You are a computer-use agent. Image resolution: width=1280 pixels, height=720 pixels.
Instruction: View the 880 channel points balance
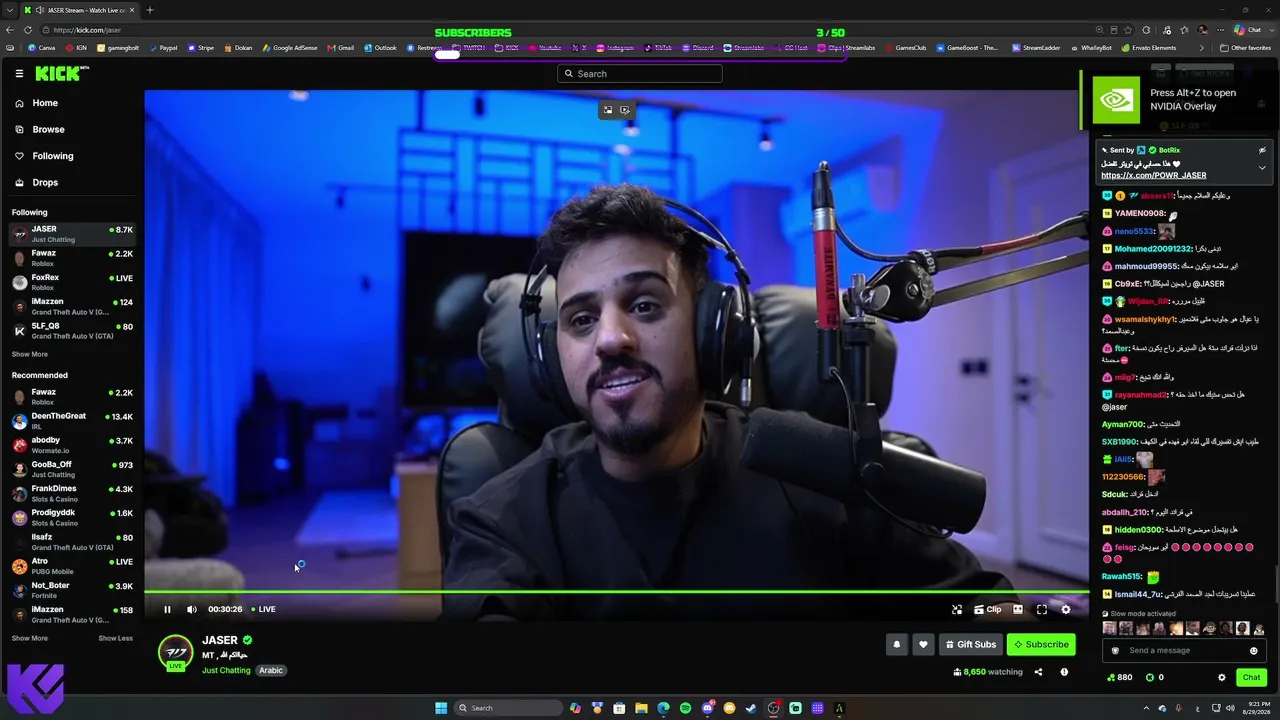[1119, 677]
